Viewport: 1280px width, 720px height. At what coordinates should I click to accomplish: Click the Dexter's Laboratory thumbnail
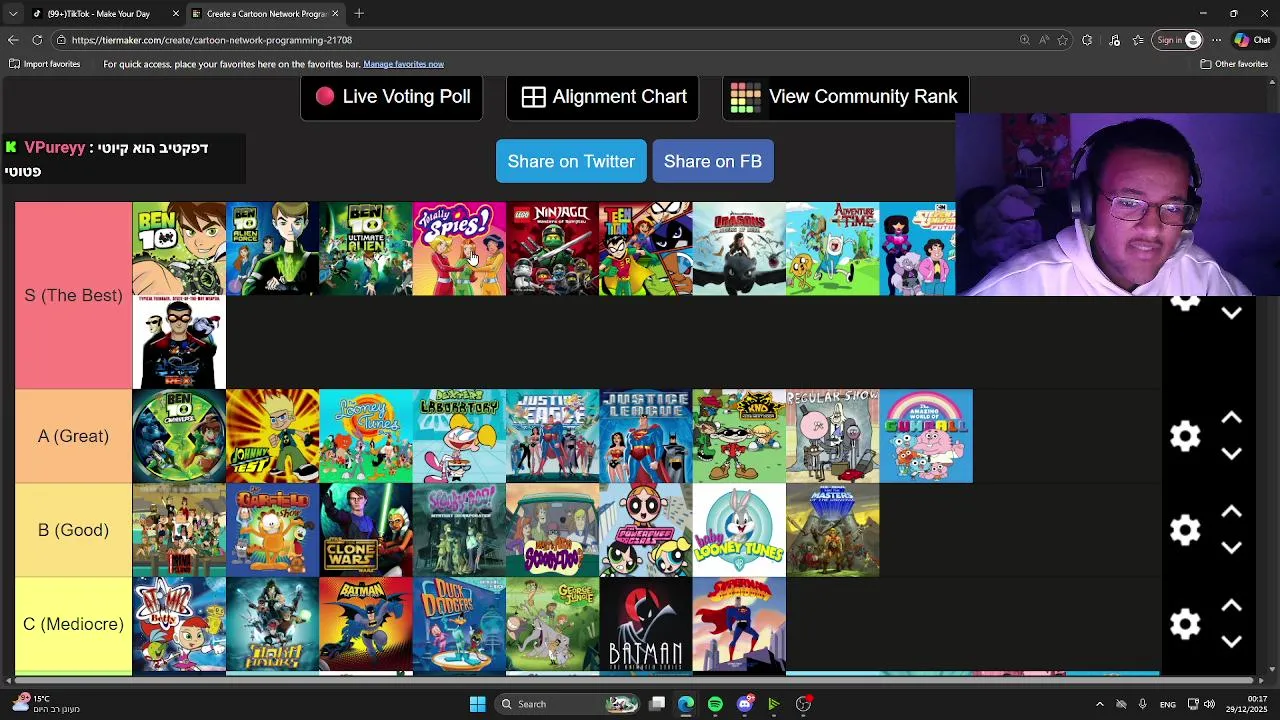(459, 436)
